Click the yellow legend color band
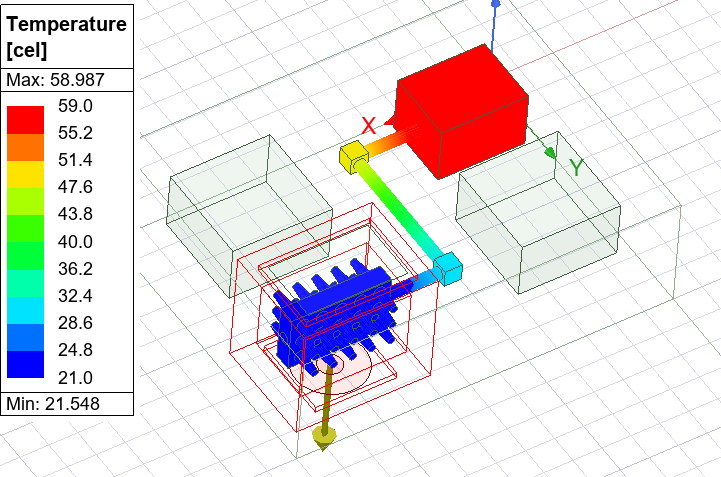 click(x=25, y=174)
